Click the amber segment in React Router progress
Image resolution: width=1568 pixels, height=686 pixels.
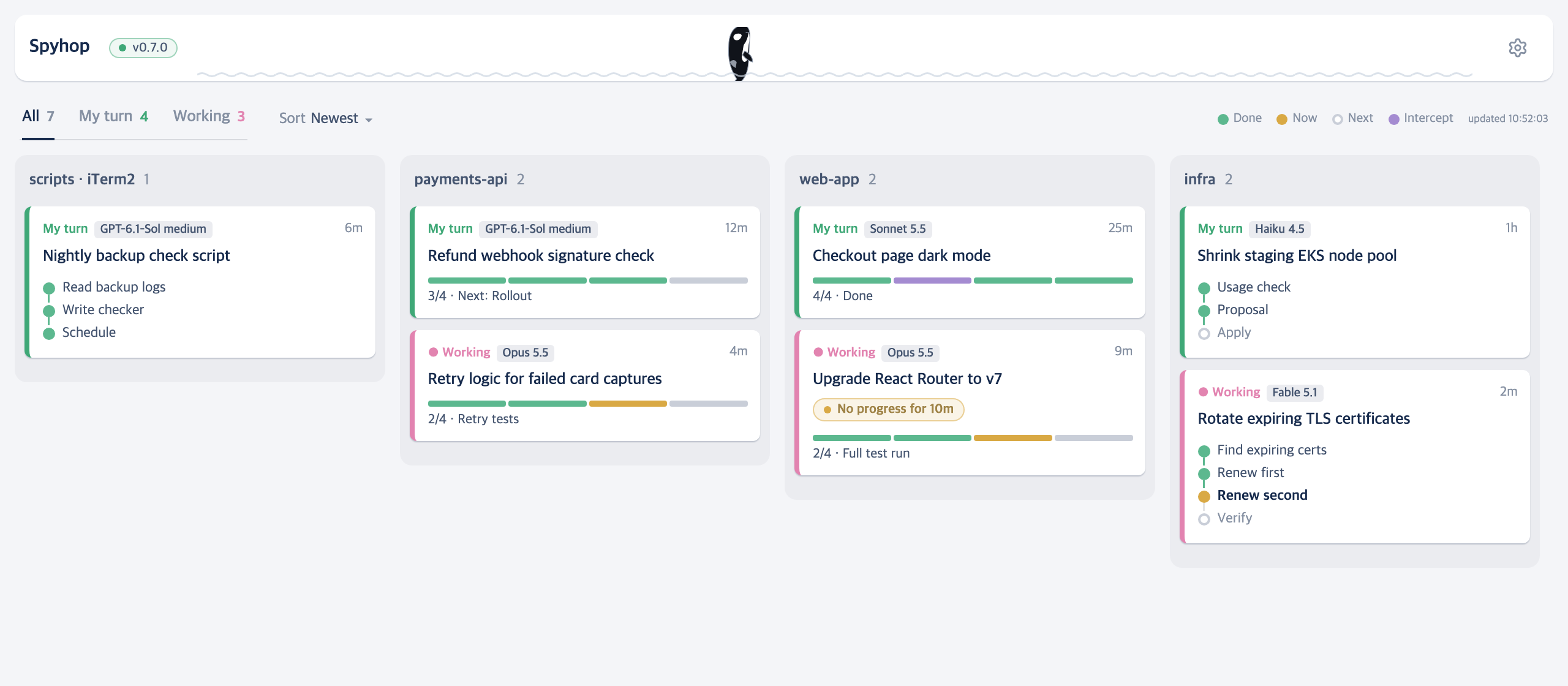tap(1013, 438)
